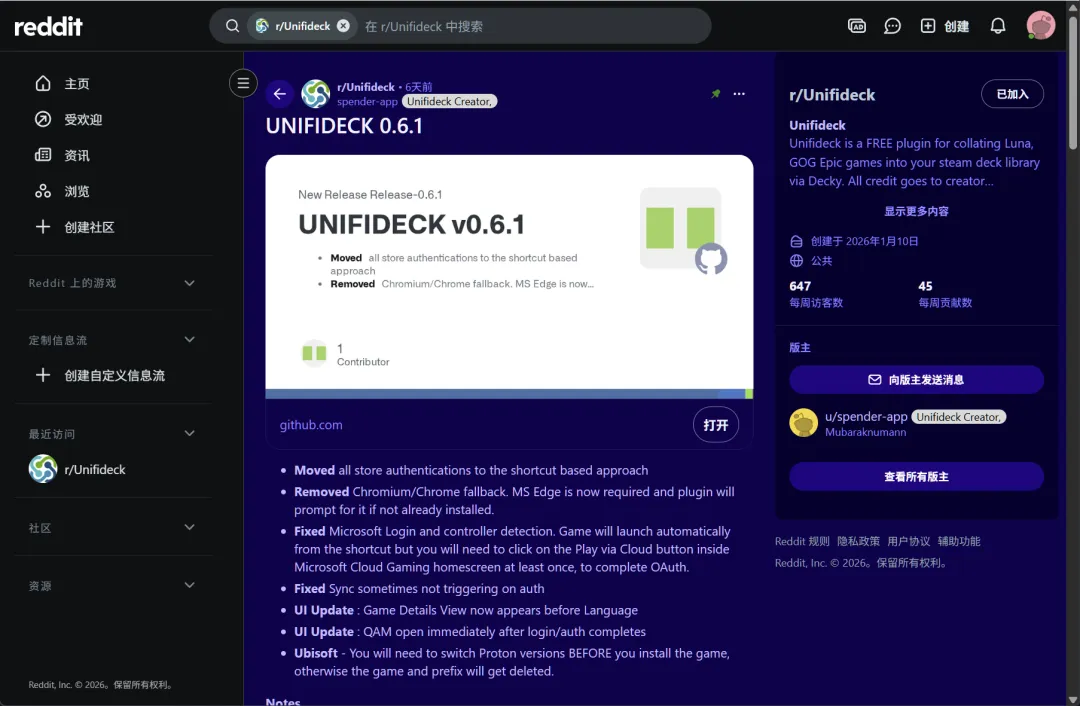1080x706 pixels.
Task: Toggle the sidebar collapse hamburger button
Action: coord(243,83)
